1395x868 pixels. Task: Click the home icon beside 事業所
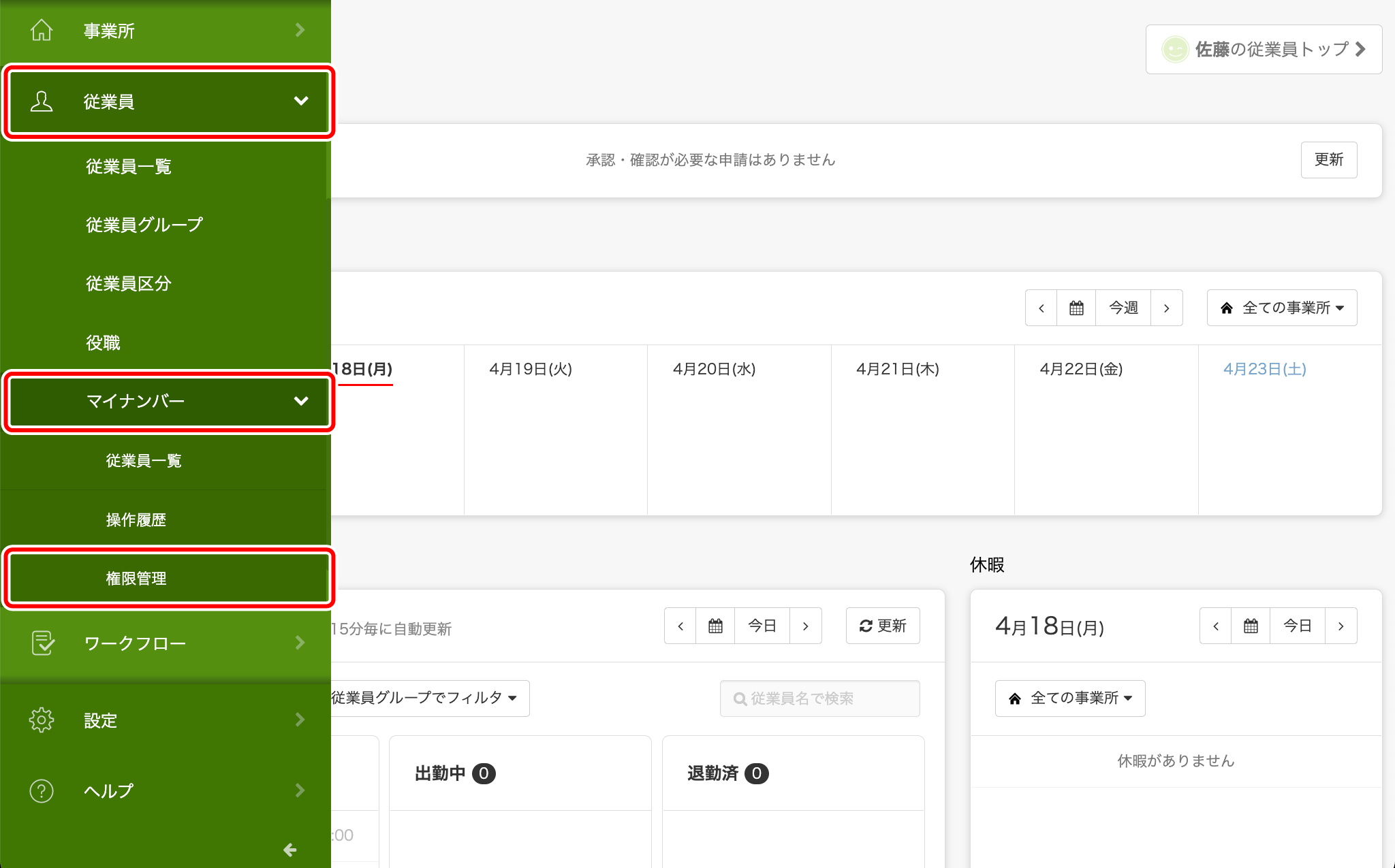[42, 30]
